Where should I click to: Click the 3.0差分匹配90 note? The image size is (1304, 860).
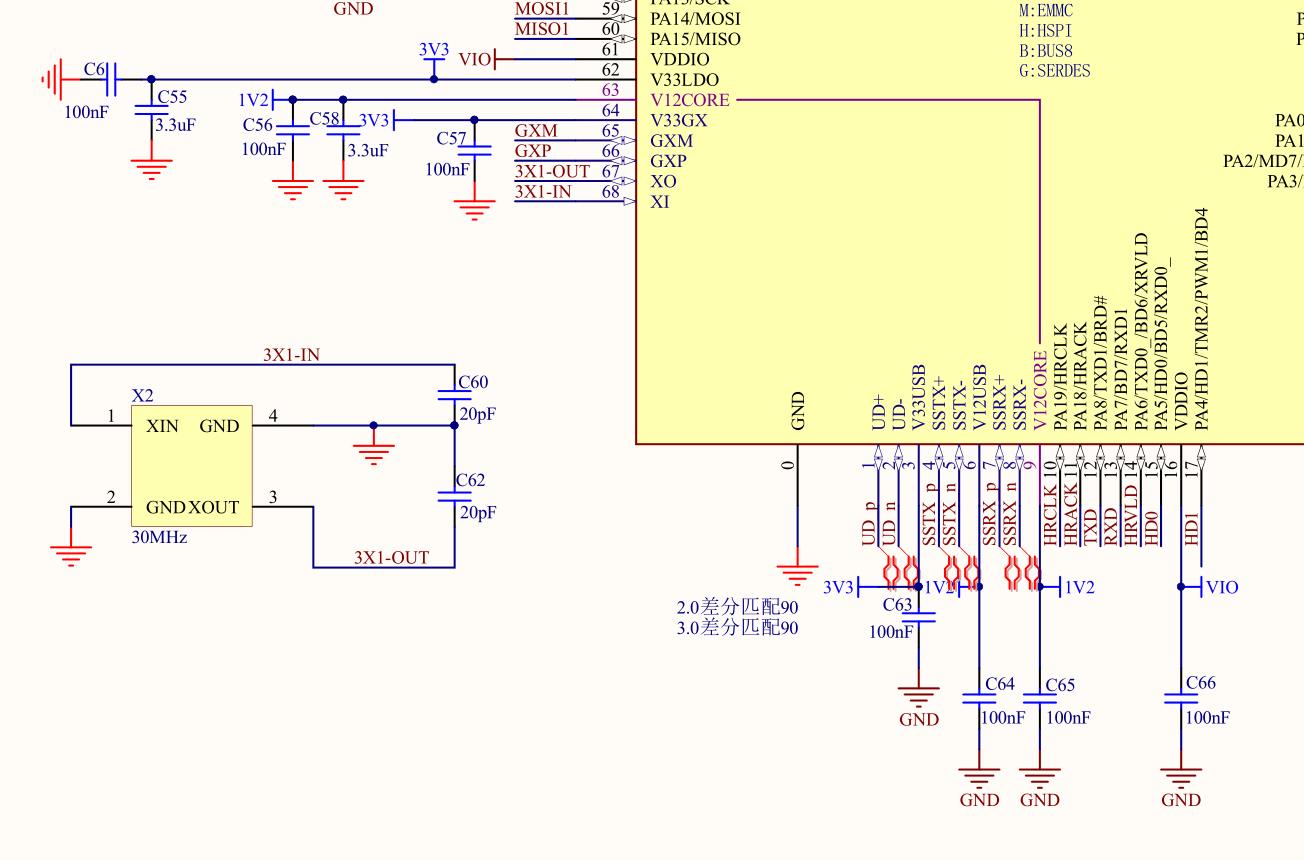pyautogui.click(x=738, y=628)
